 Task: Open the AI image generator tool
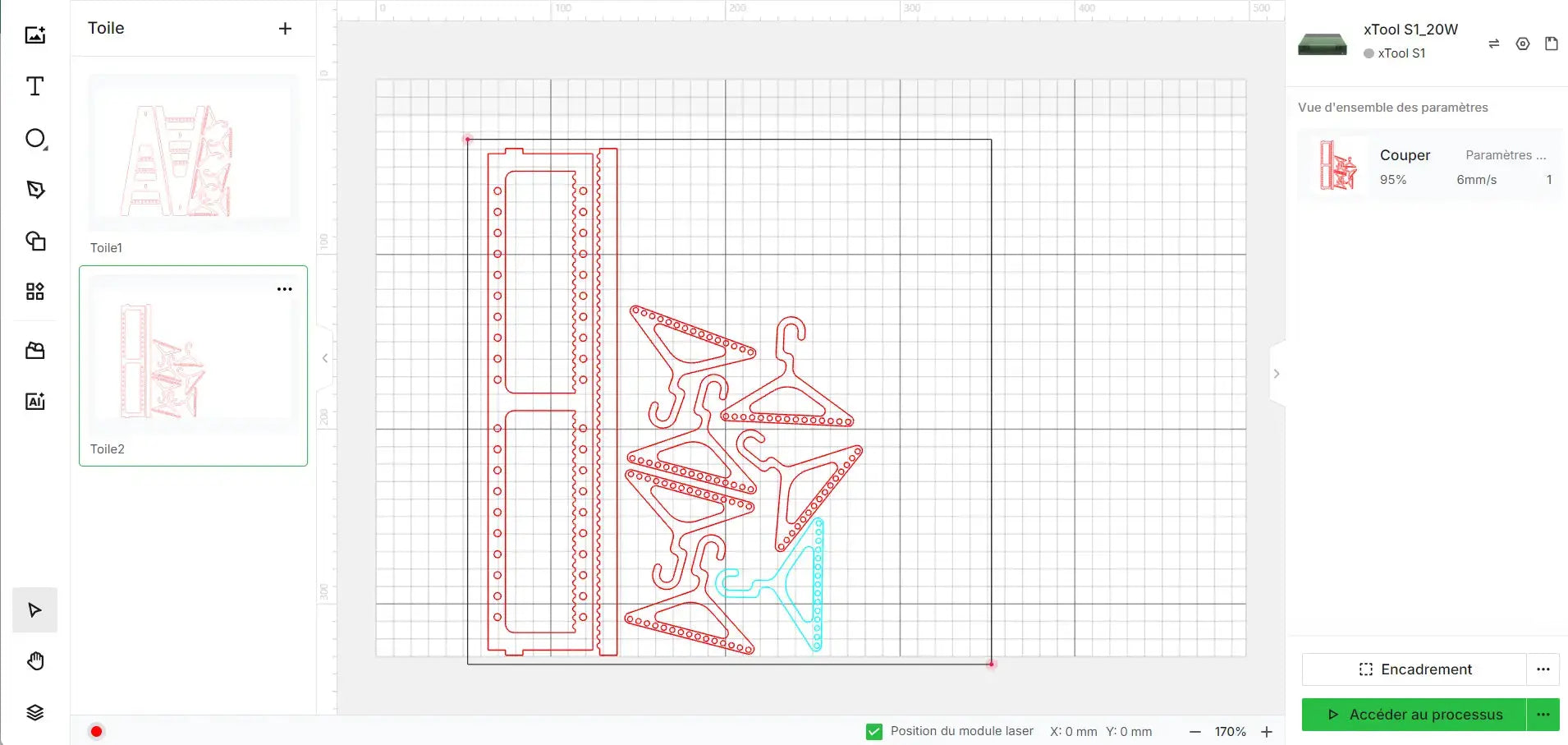coord(34,401)
